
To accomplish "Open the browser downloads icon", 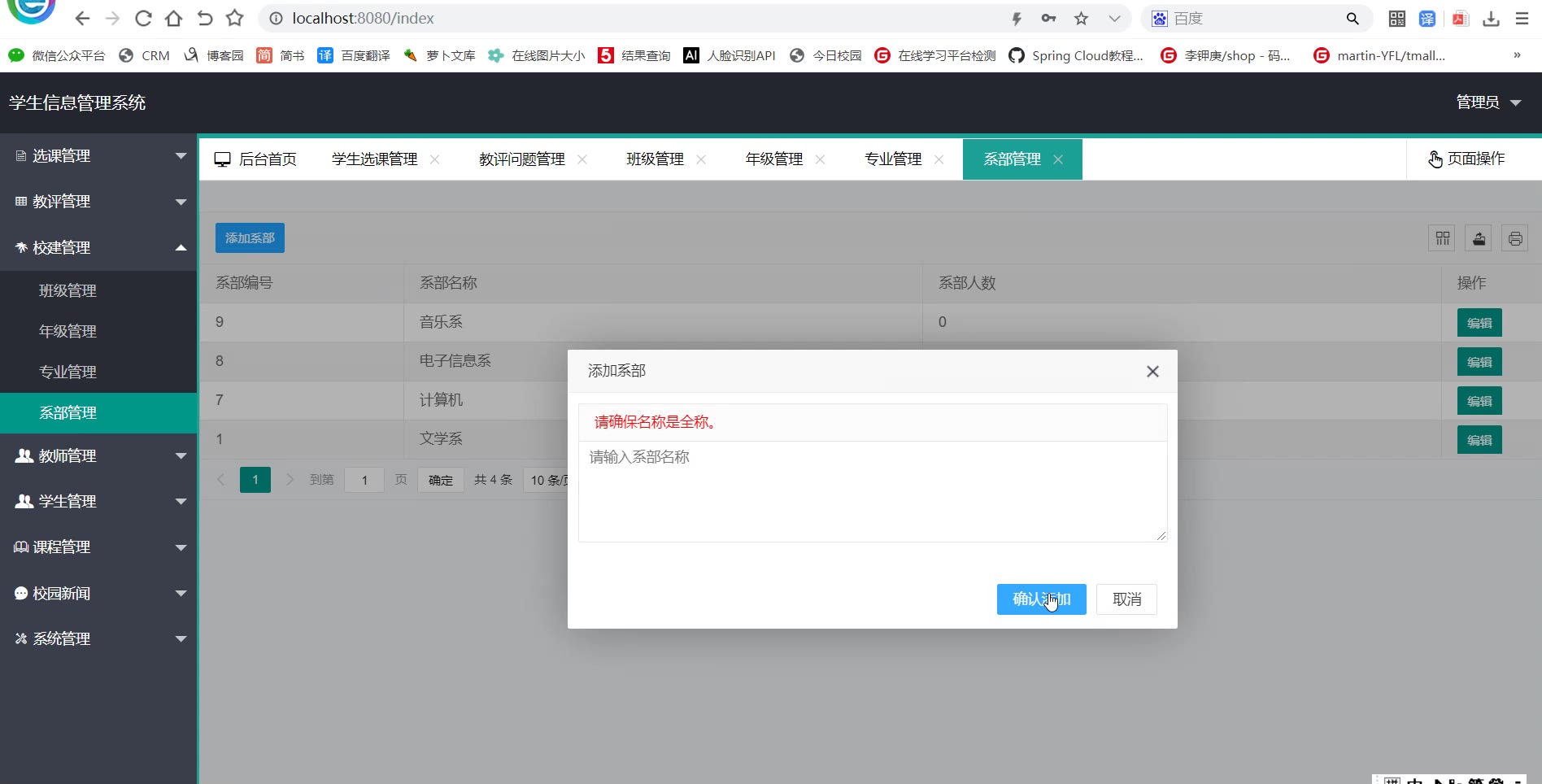I will coord(1491,18).
